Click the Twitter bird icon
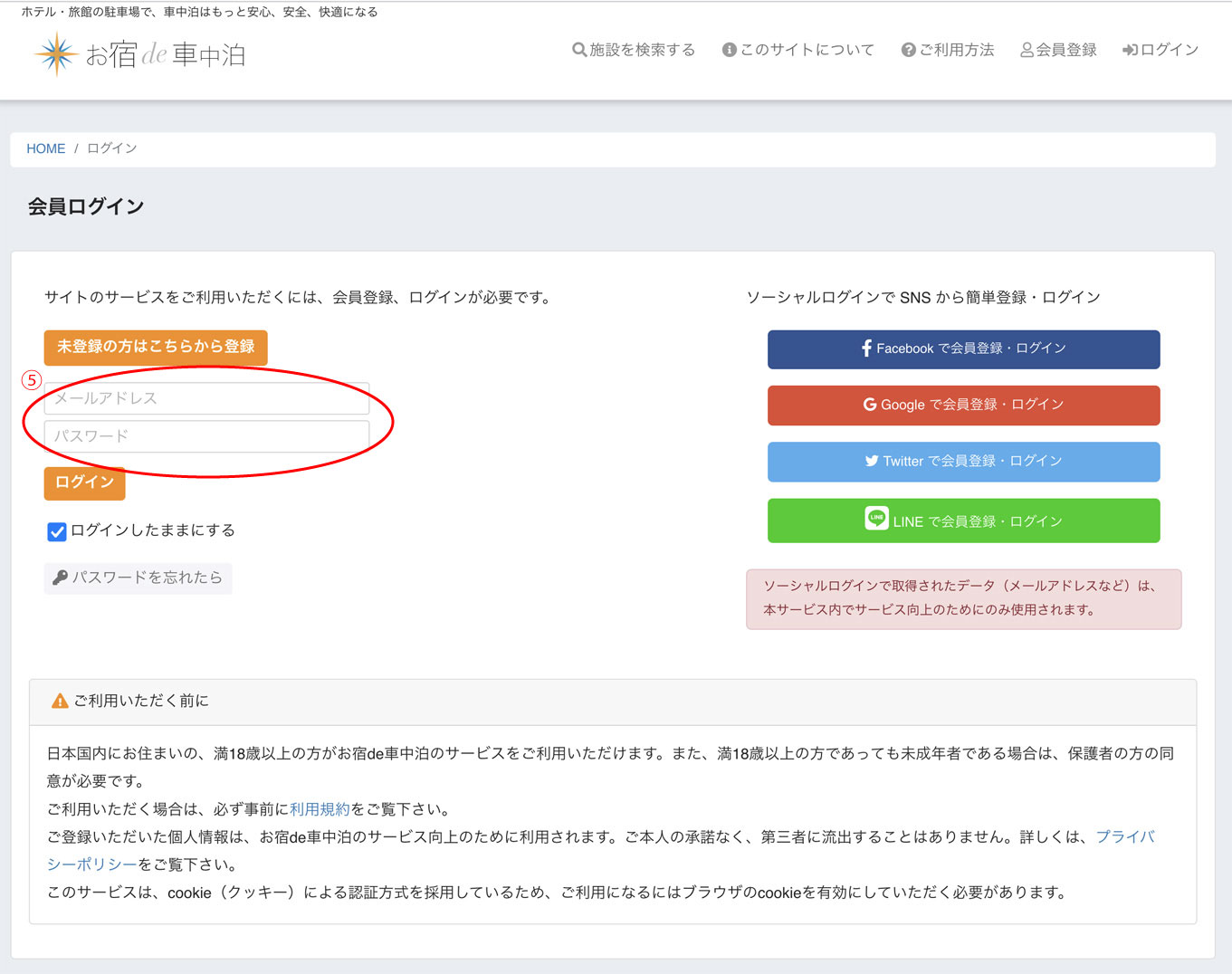 click(872, 461)
